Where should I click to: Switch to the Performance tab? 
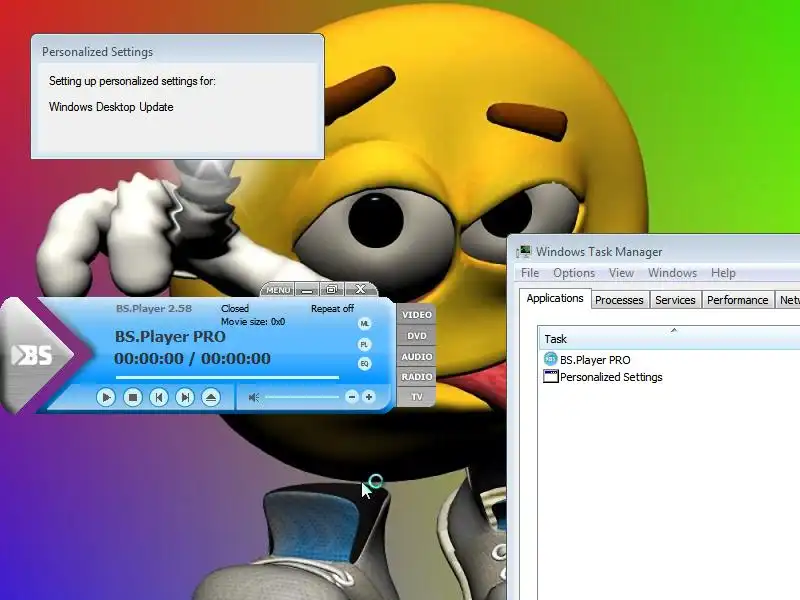click(x=737, y=300)
